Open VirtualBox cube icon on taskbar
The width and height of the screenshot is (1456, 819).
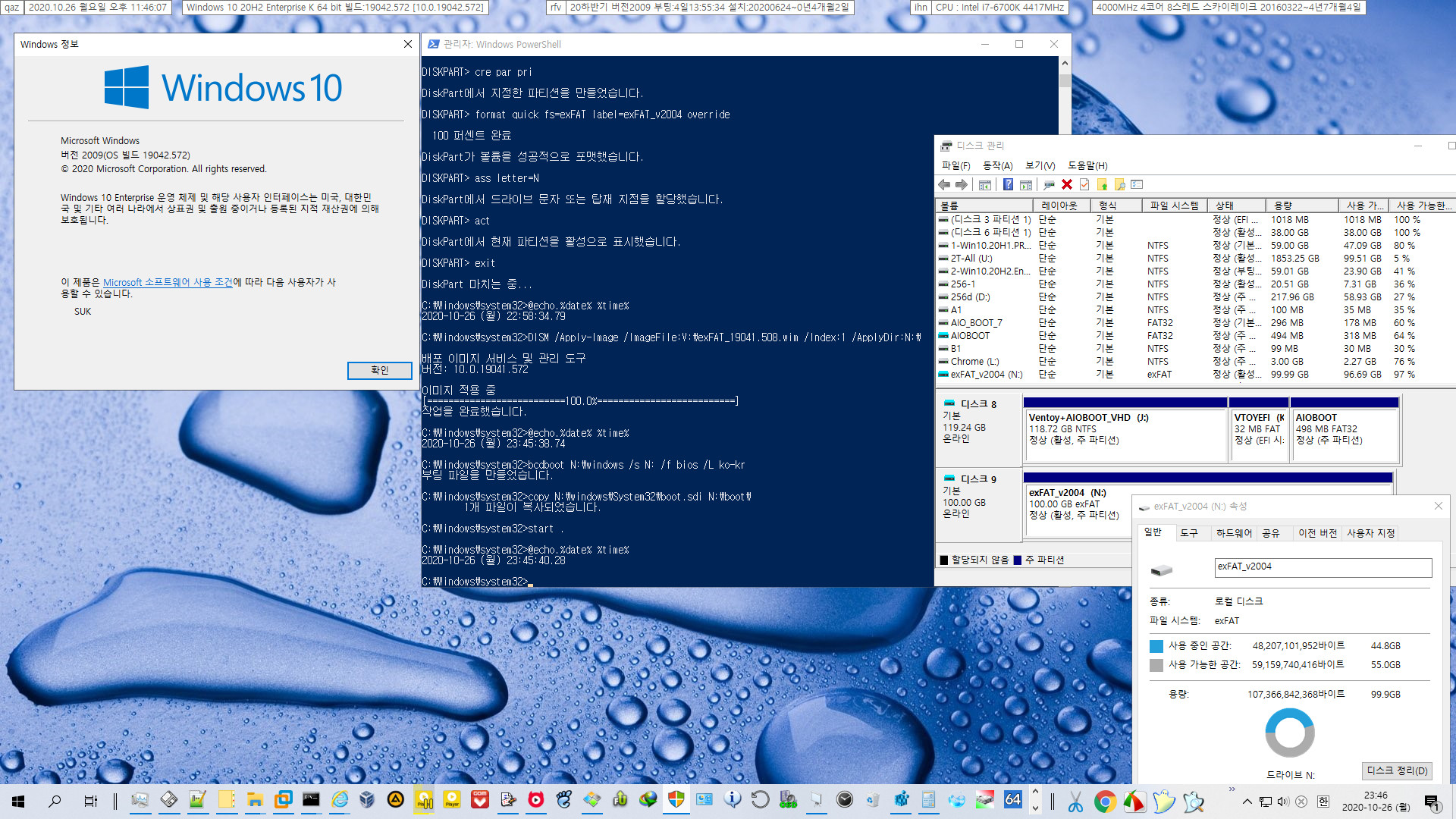click(x=367, y=799)
